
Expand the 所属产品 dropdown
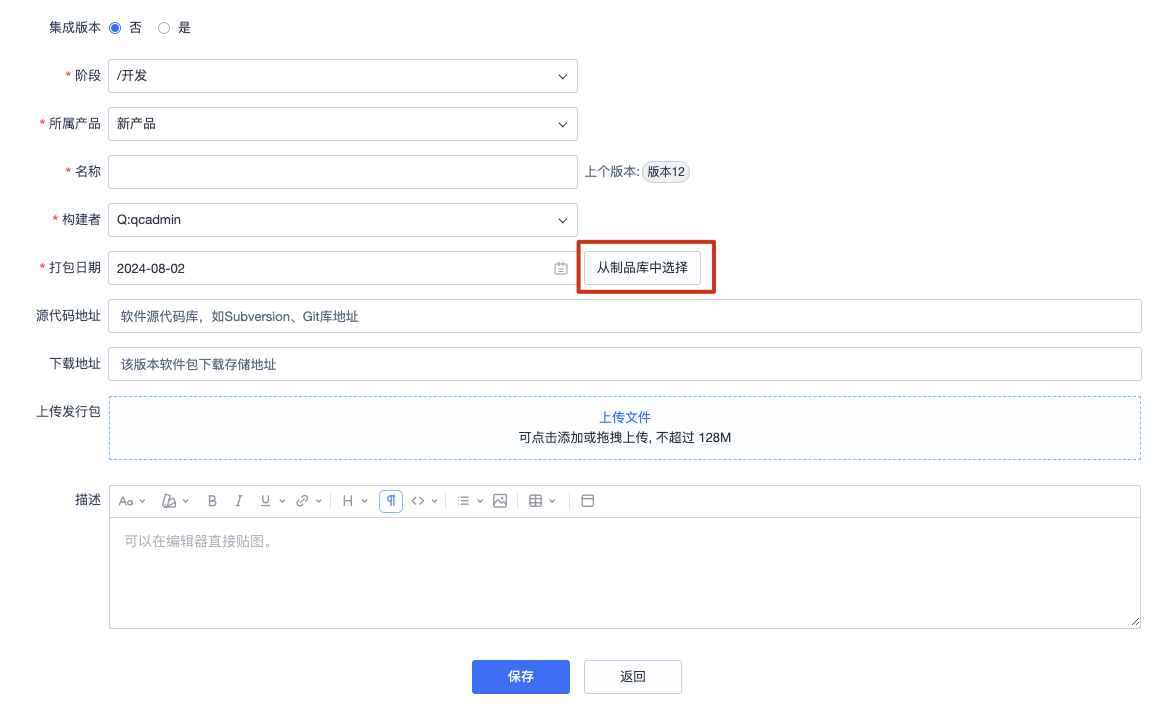(x=343, y=124)
